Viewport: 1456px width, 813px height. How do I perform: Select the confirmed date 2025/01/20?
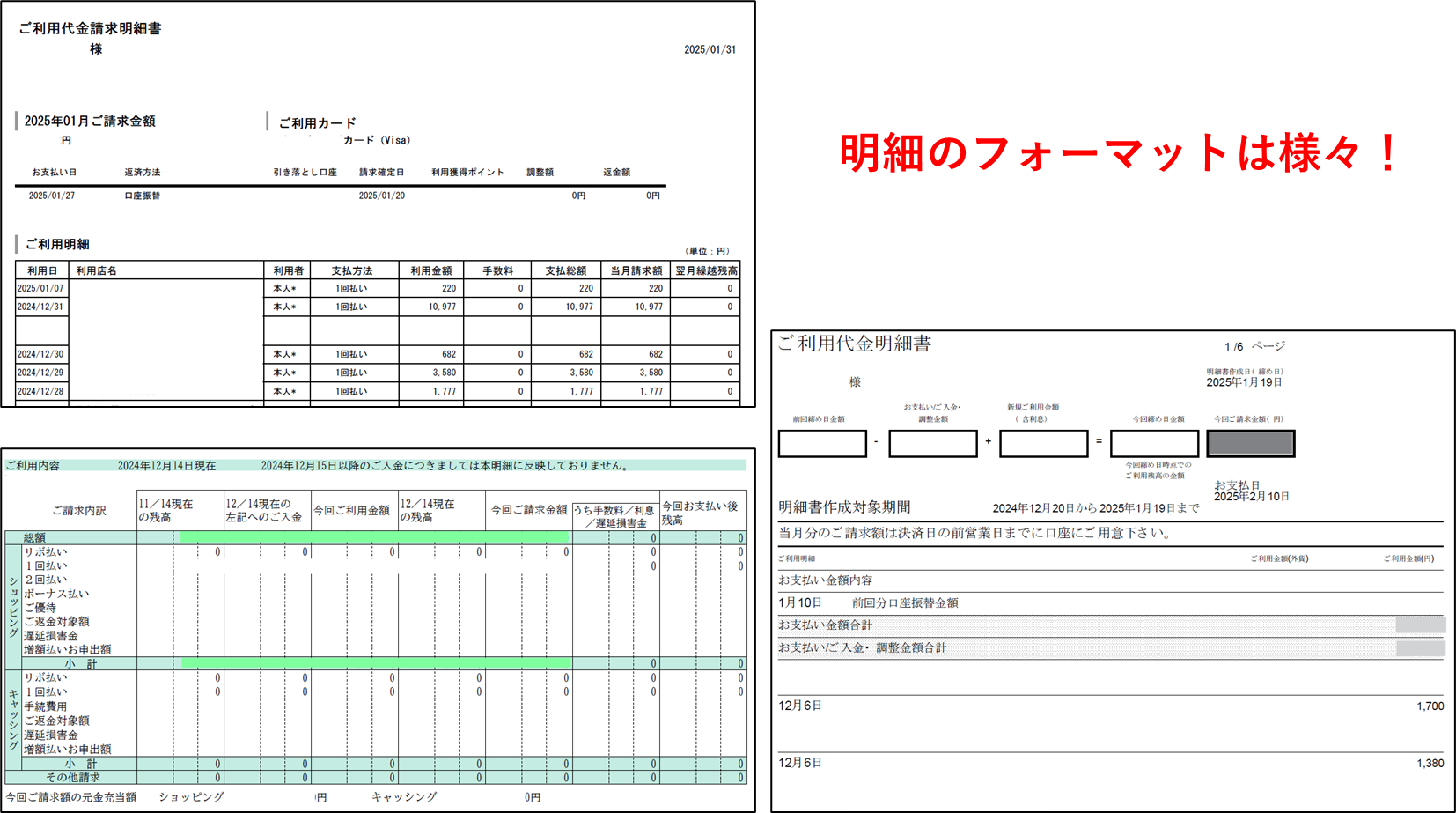click(382, 196)
